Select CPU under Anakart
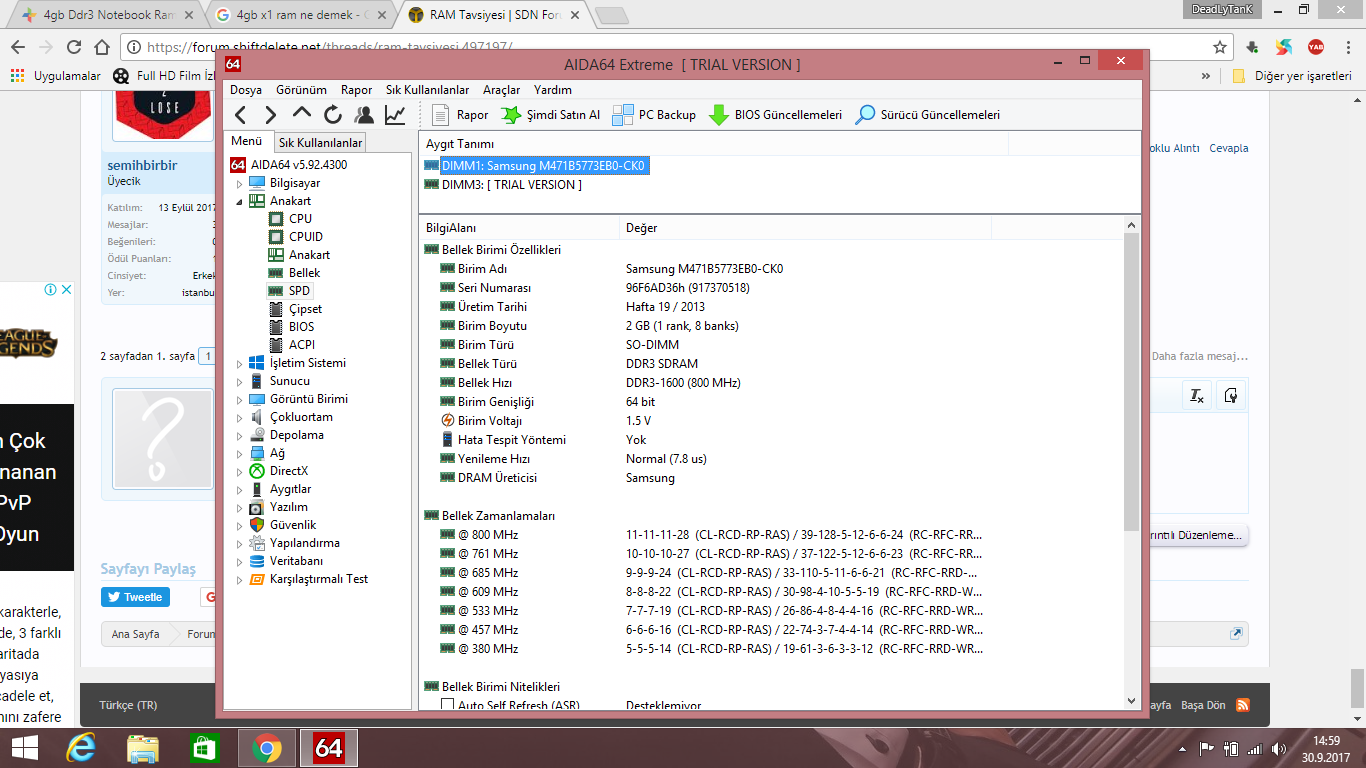The image size is (1366, 768). coord(300,219)
